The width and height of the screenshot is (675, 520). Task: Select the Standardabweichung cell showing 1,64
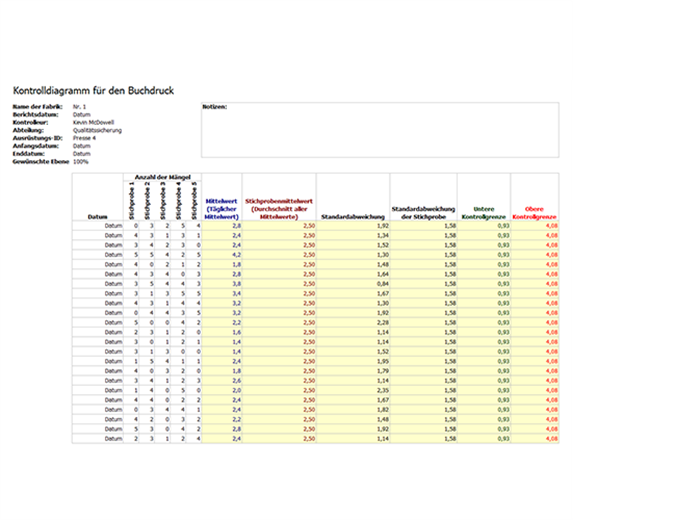click(353, 274)
